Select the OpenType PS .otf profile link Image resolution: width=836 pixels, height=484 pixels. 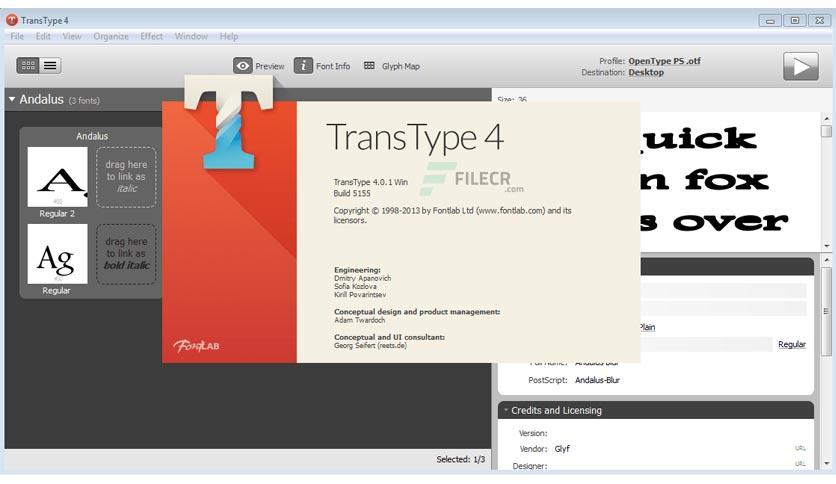[664, 61]
